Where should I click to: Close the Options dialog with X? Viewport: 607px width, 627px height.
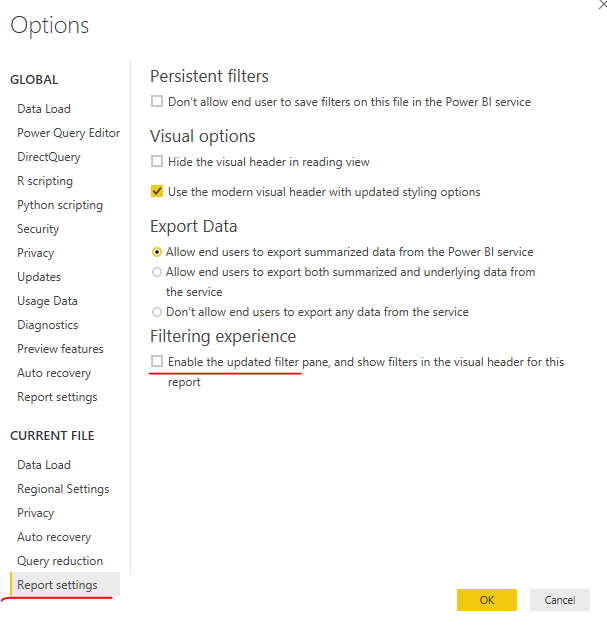point(602,5)
